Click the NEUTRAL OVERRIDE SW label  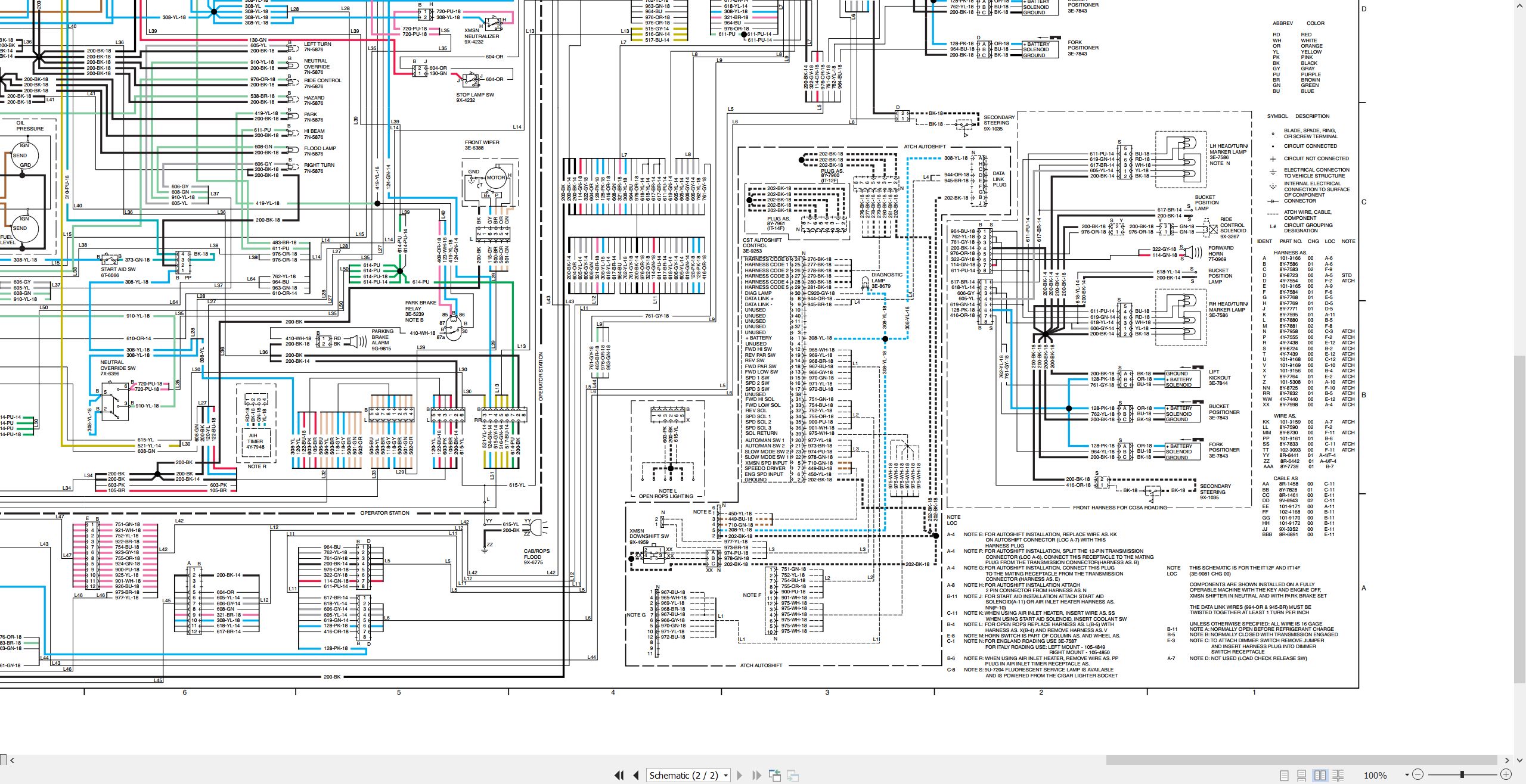(x=117, y=365)
